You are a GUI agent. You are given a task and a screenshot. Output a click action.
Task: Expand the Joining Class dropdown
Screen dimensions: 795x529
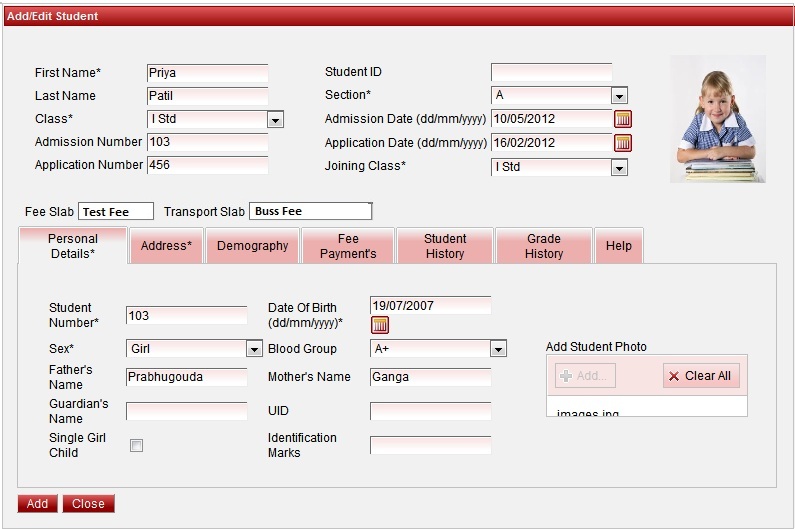tap(619, 168)
